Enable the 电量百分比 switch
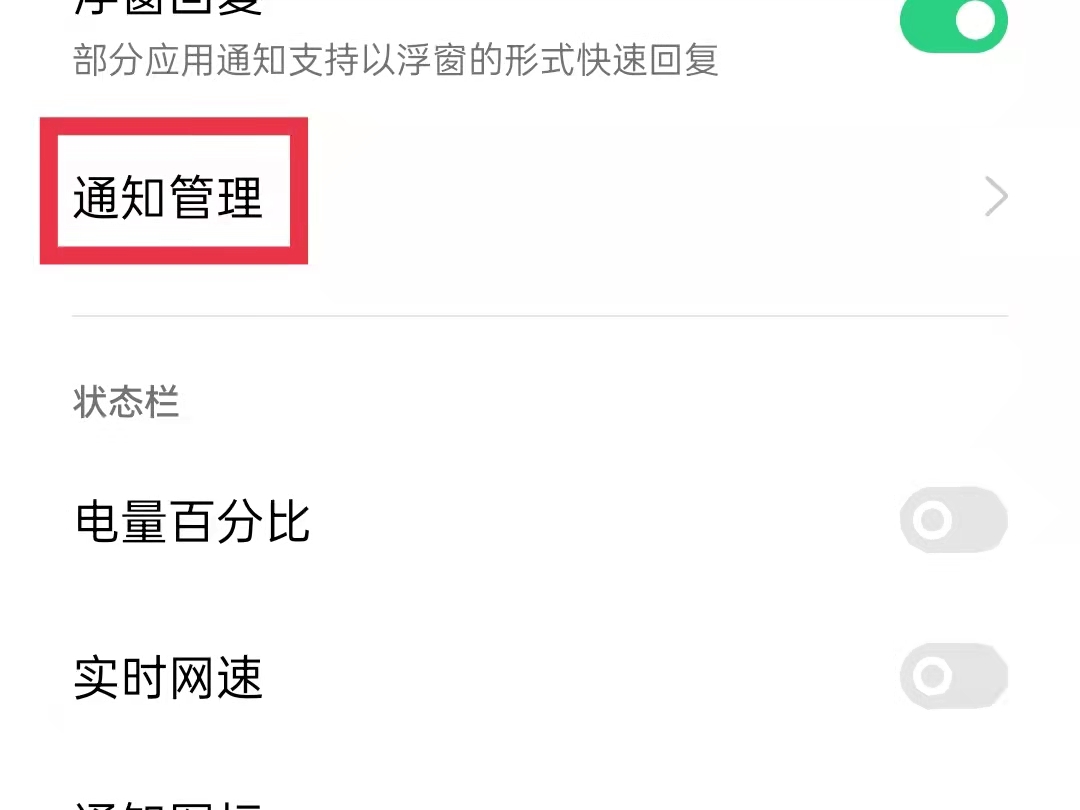 point(953,520)
